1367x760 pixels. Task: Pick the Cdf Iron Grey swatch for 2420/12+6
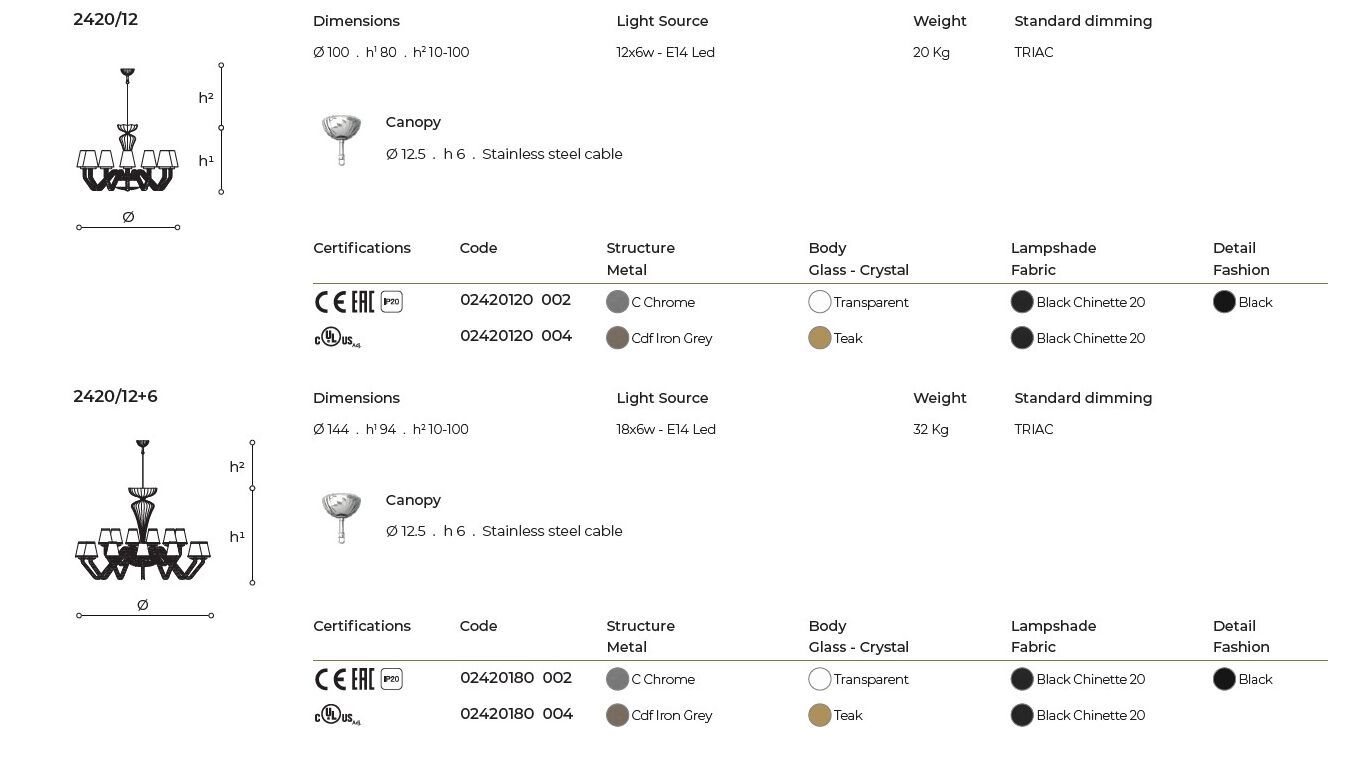pos(618,715)
